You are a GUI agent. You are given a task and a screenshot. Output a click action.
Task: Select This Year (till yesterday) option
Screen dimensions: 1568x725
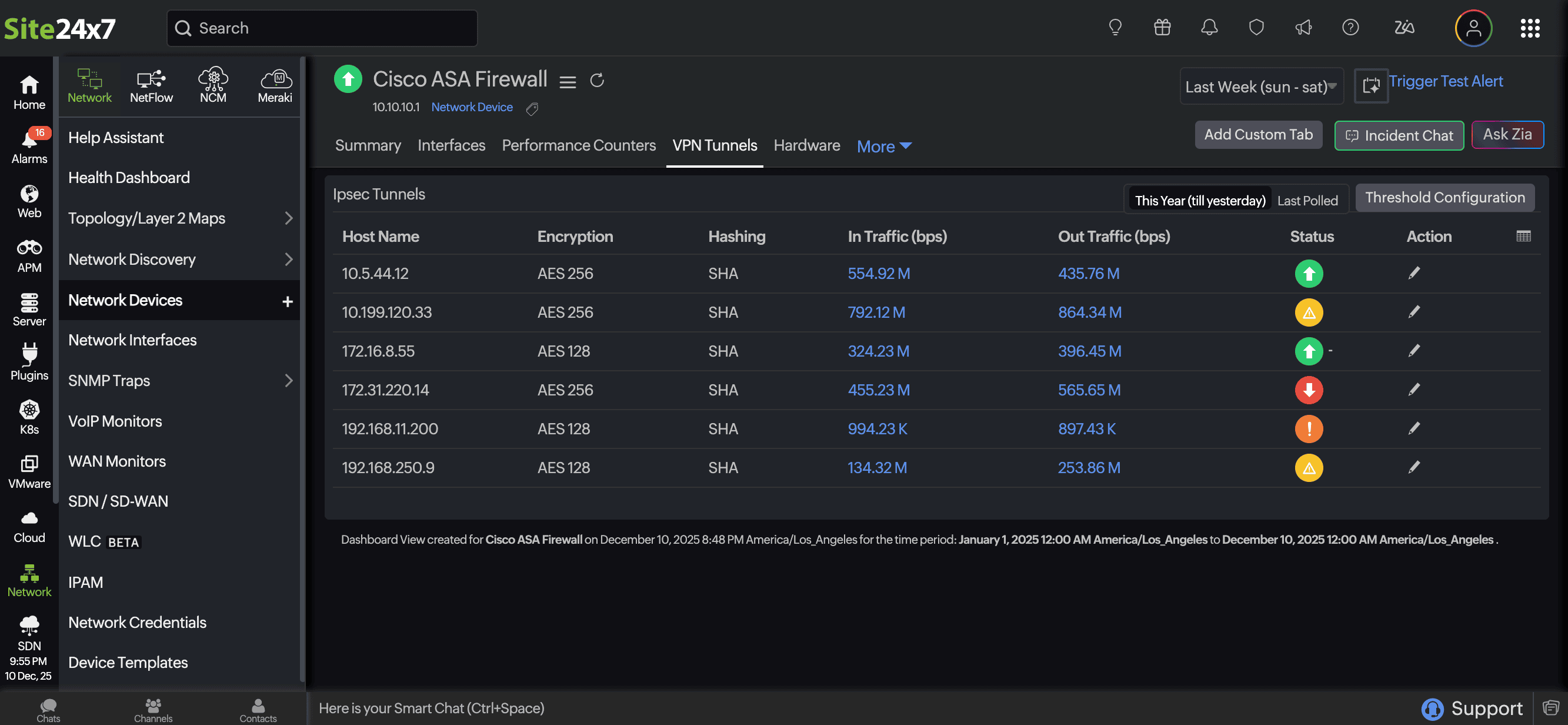coord(1199,200)
